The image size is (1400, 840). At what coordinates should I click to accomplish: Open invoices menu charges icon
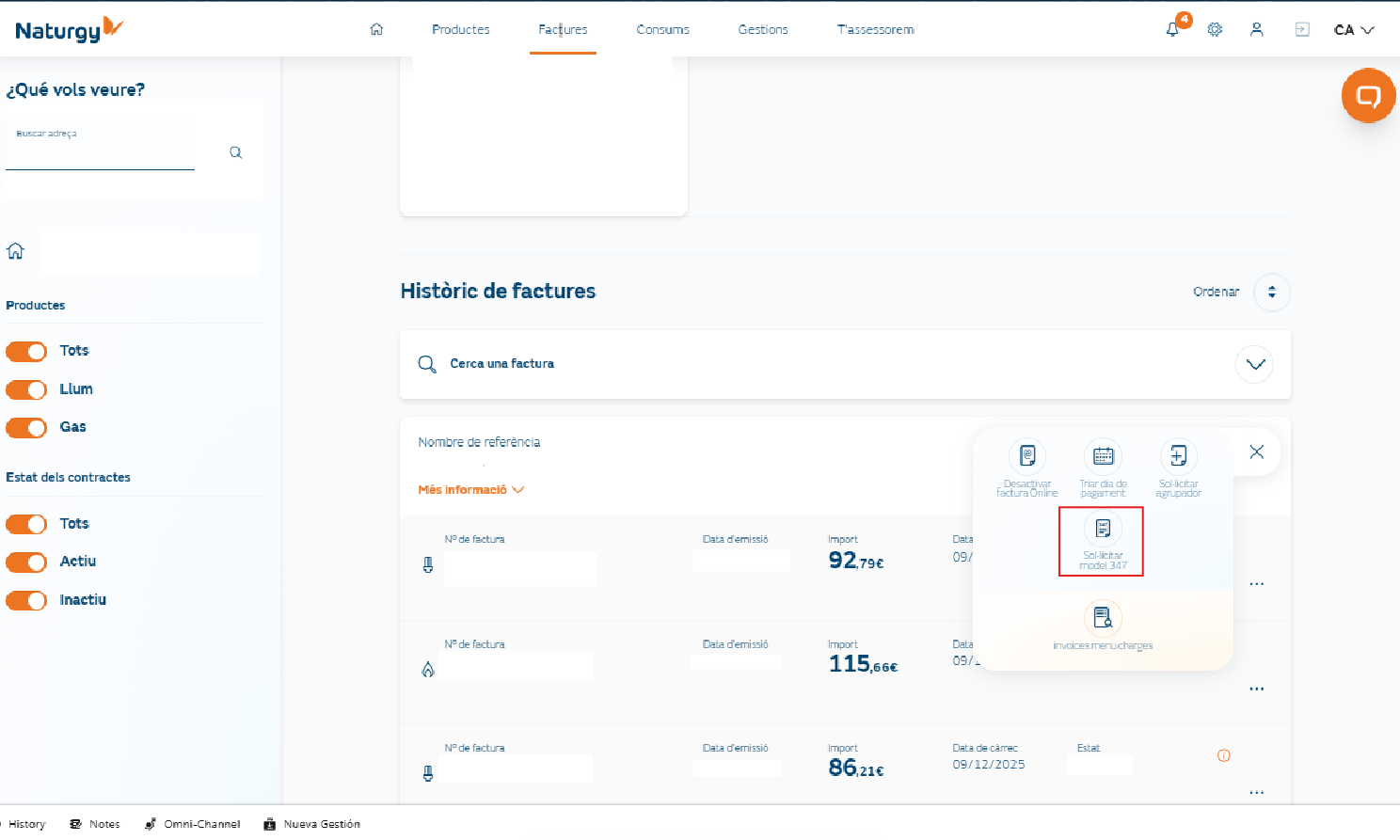pyautogui.click(x=1103, y=618)
